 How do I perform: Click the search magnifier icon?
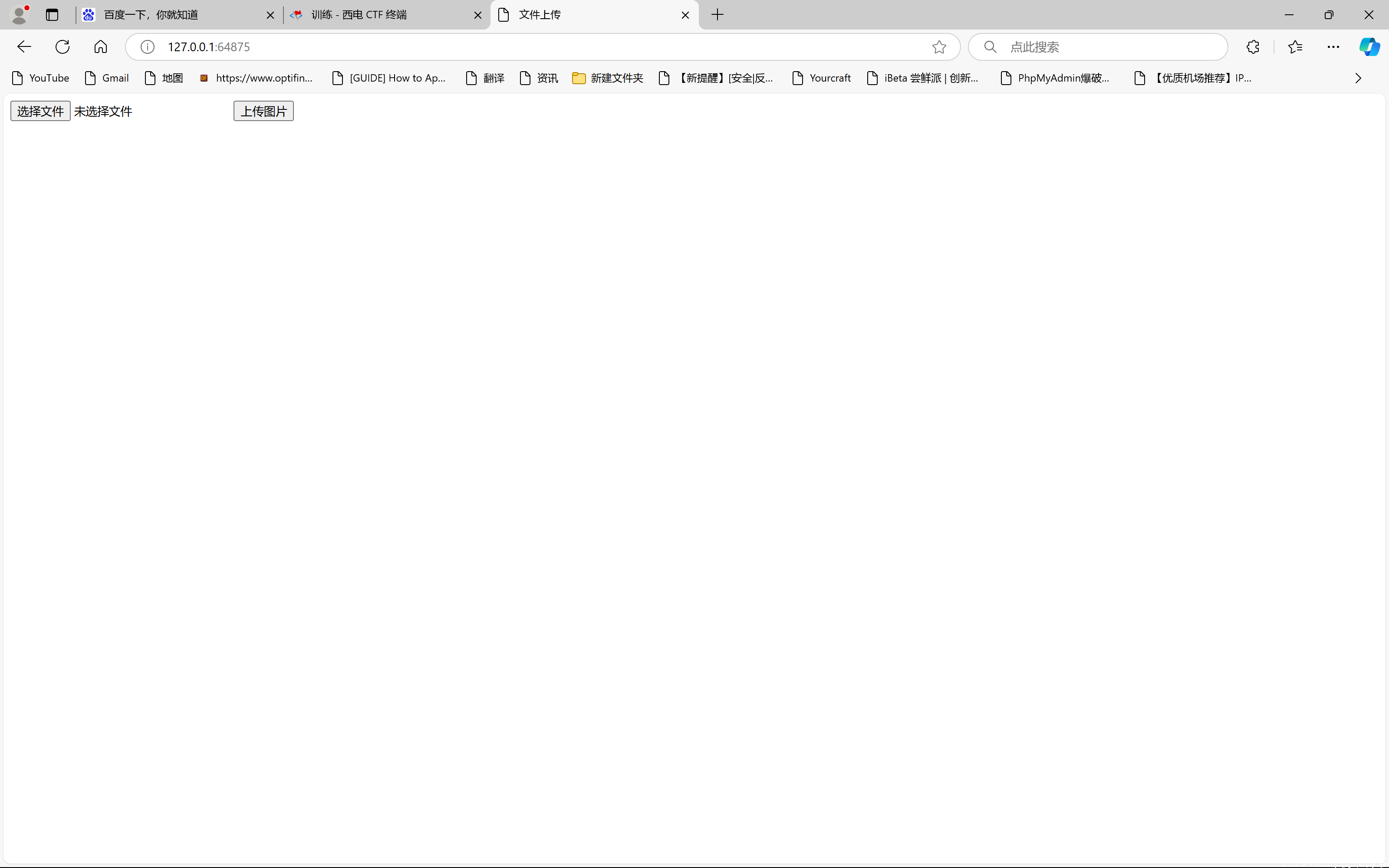[990, 47]
